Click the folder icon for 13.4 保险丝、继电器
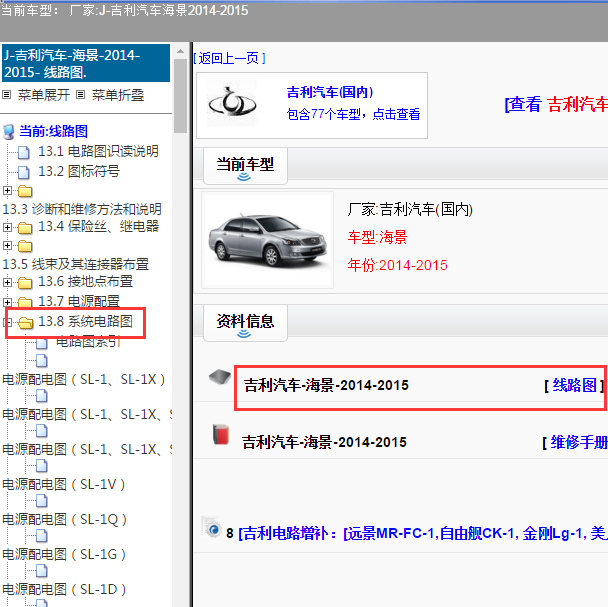This screenshot has width=608, height=607. [25, 228]
